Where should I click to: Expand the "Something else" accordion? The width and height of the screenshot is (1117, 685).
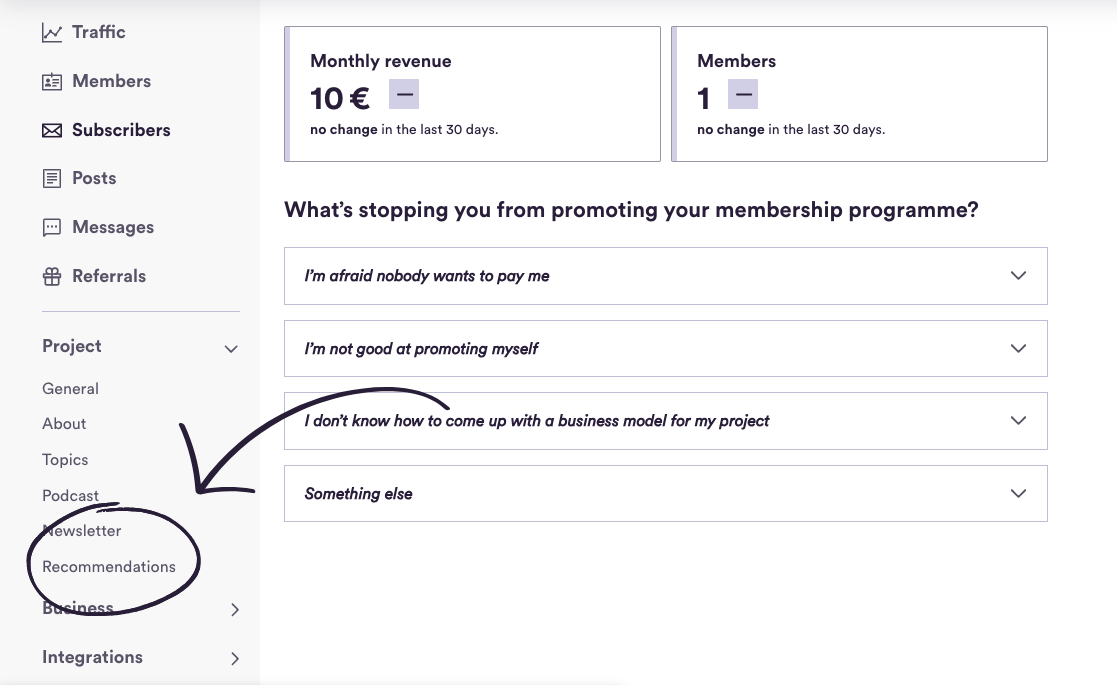665,493
